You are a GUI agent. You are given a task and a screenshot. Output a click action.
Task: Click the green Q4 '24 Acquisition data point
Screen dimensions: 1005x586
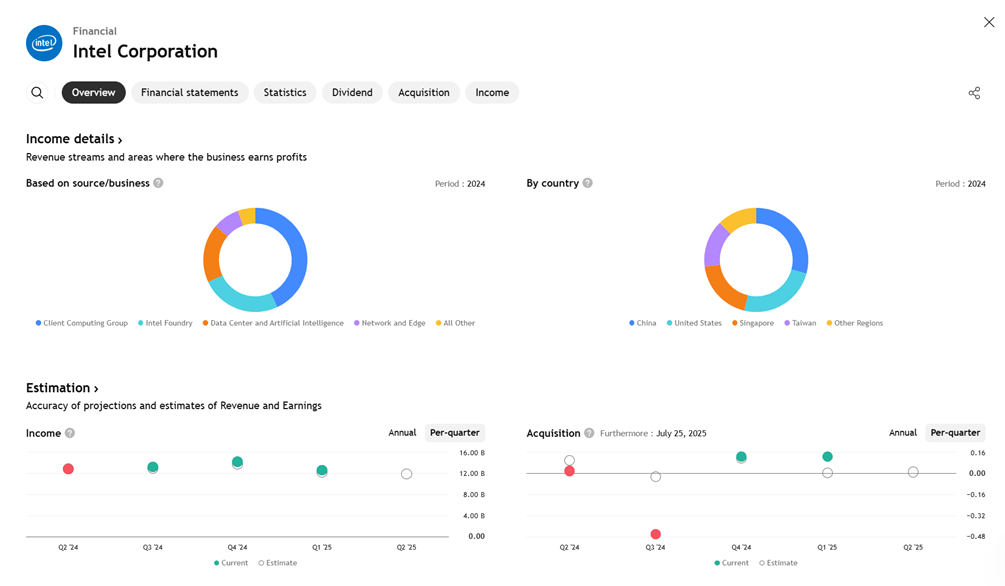click(x=741, y=456)
